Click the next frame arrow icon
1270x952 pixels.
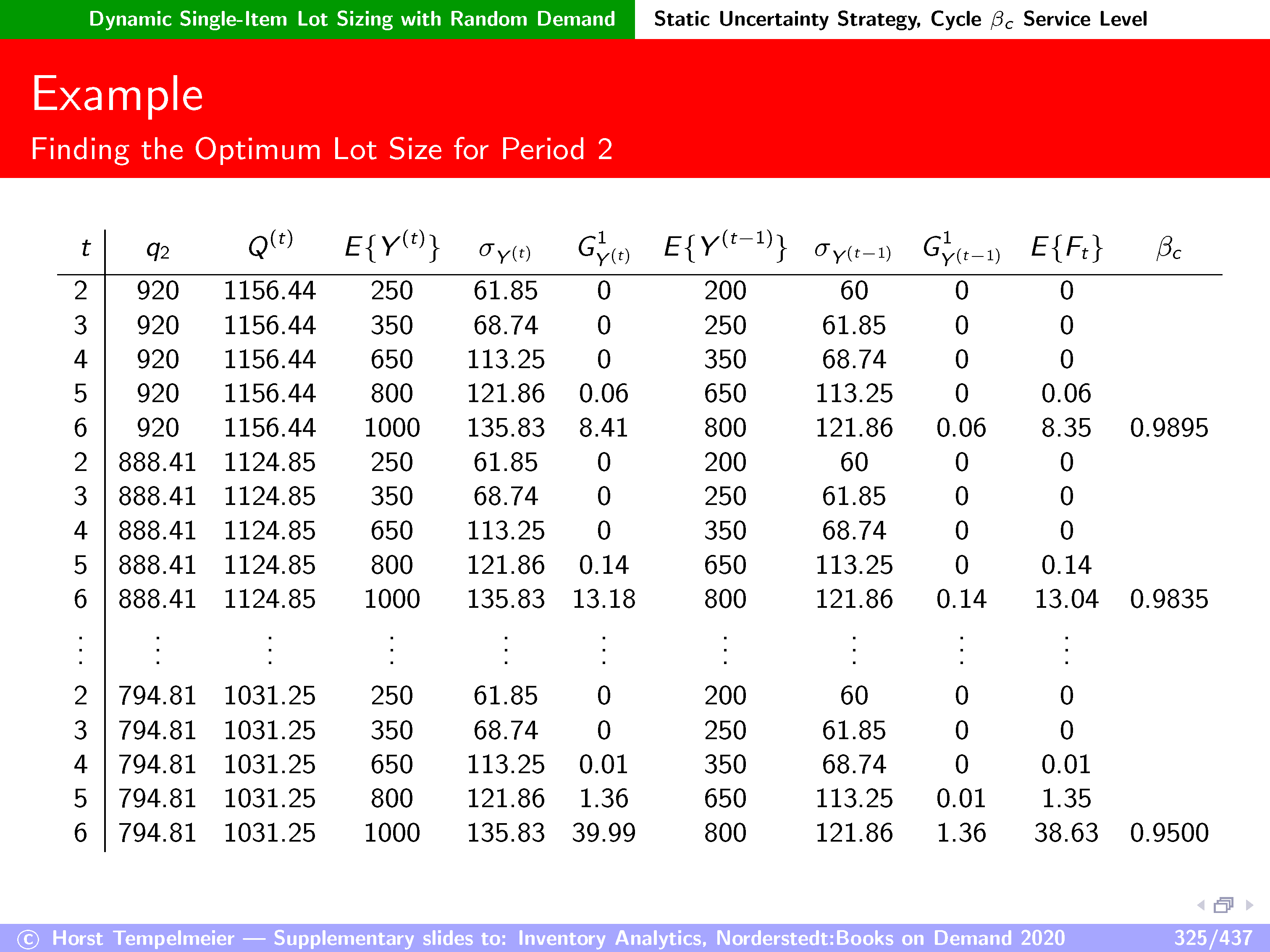pos(1249,905)
